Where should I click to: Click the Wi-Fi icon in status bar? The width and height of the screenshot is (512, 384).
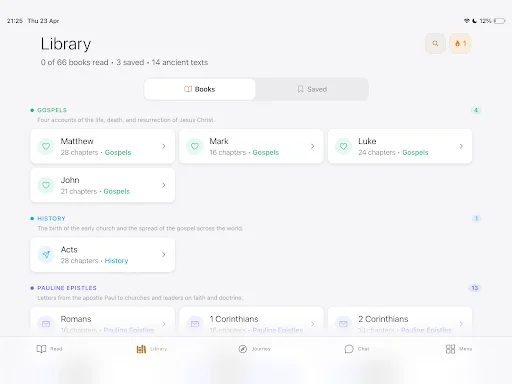(467, 21)
